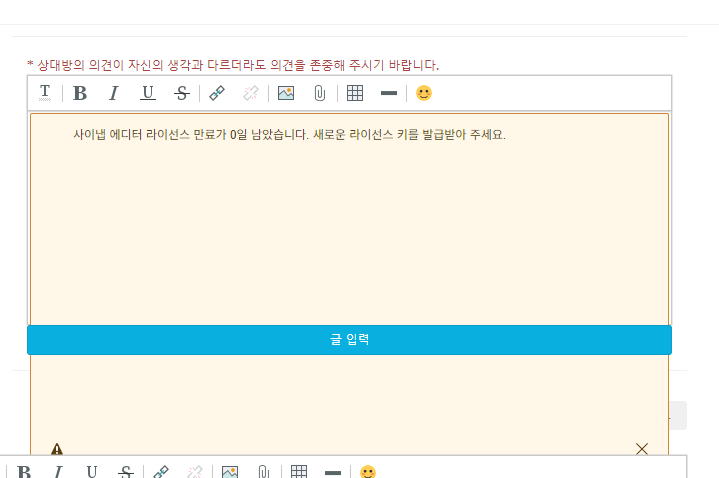Attach file via upper toolbar paperclip icon

[320, 93]
